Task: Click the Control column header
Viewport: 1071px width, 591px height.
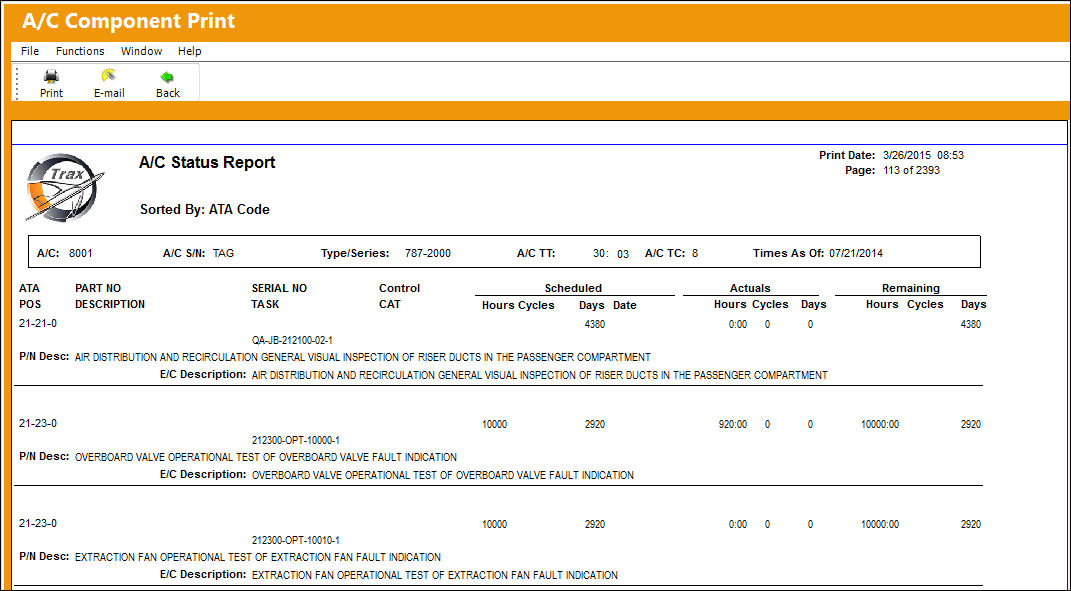Action: pos(400,288)
